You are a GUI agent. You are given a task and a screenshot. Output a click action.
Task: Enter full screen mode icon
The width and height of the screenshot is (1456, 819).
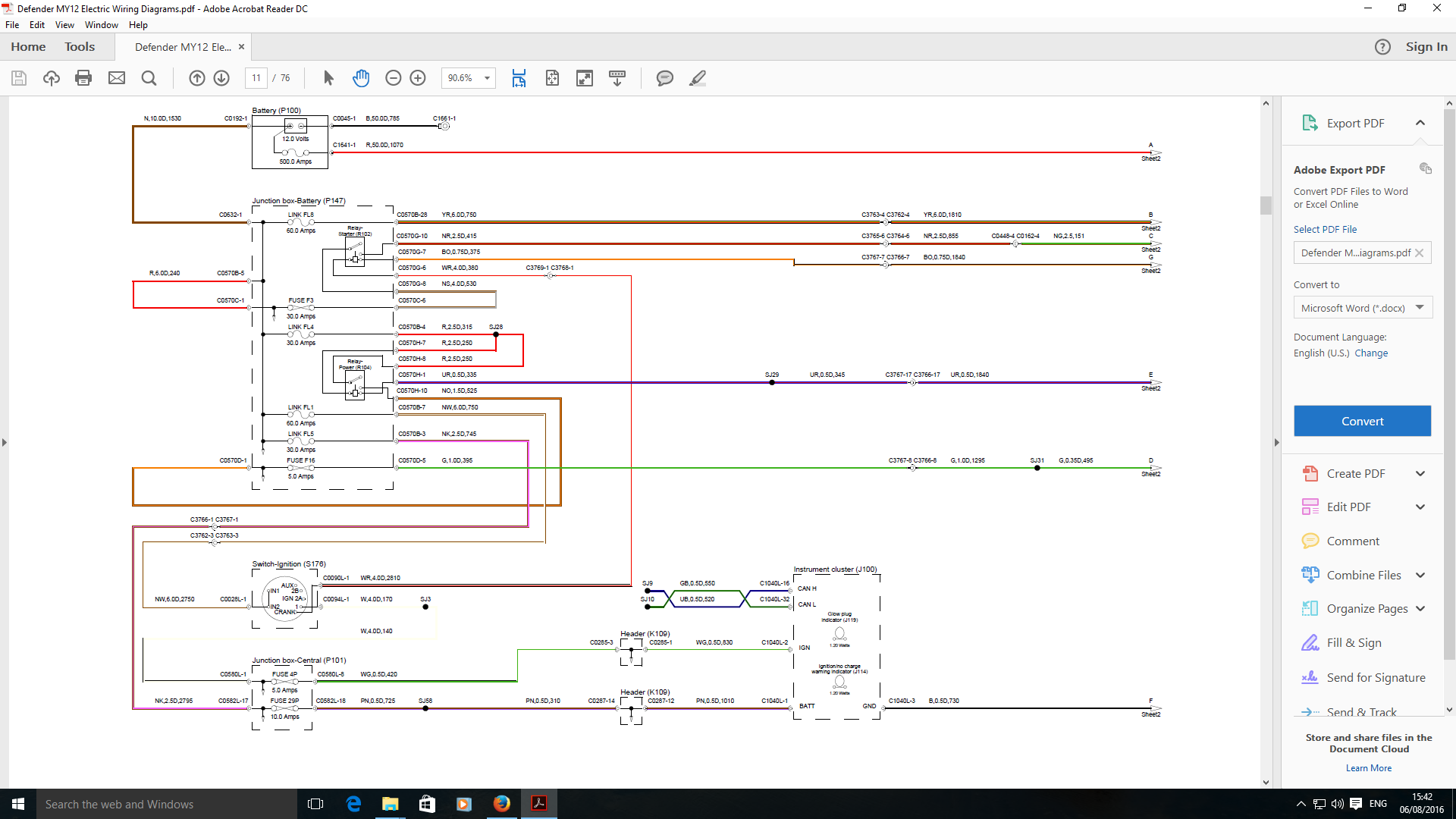[x=585, y=78]
